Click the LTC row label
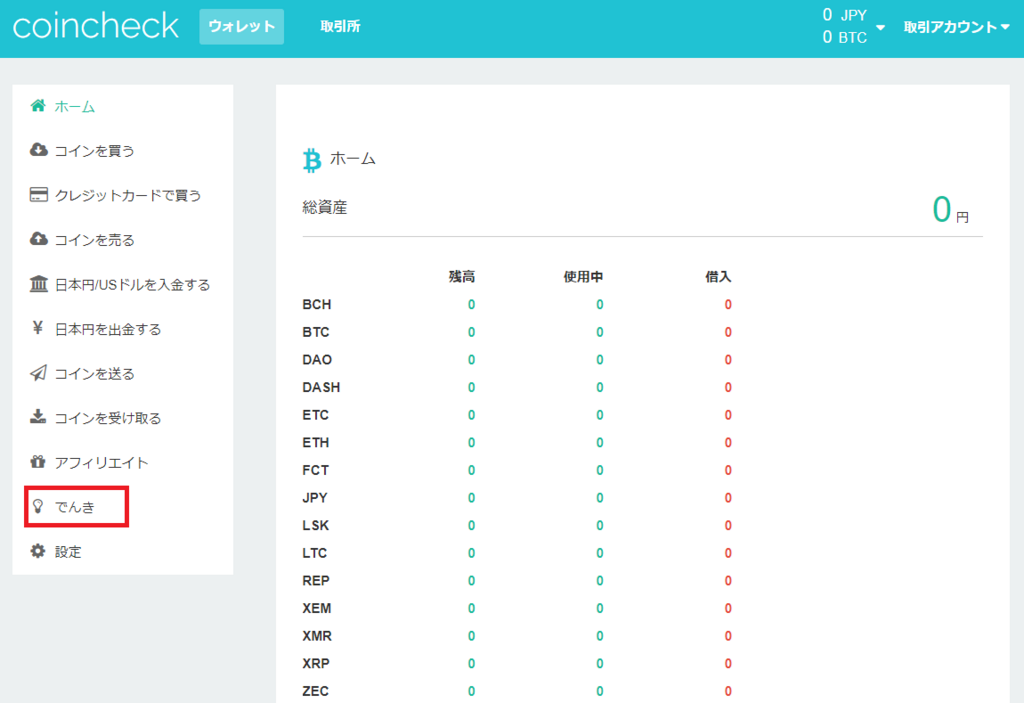1024x703 pixels. tap(314, 553)
